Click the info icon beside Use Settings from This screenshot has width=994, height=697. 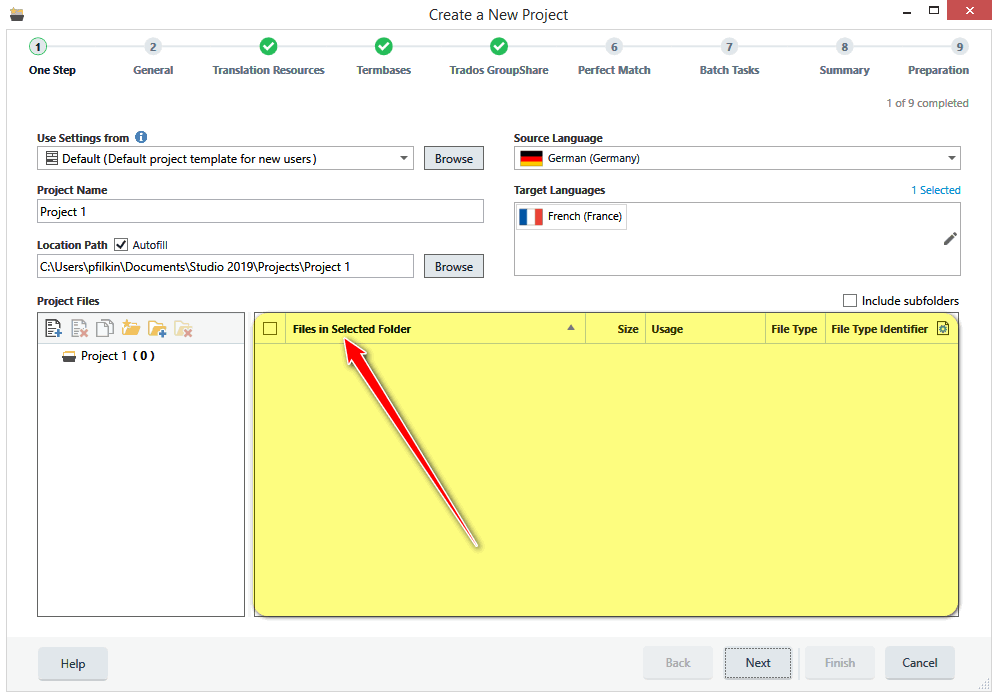point(141,137)
